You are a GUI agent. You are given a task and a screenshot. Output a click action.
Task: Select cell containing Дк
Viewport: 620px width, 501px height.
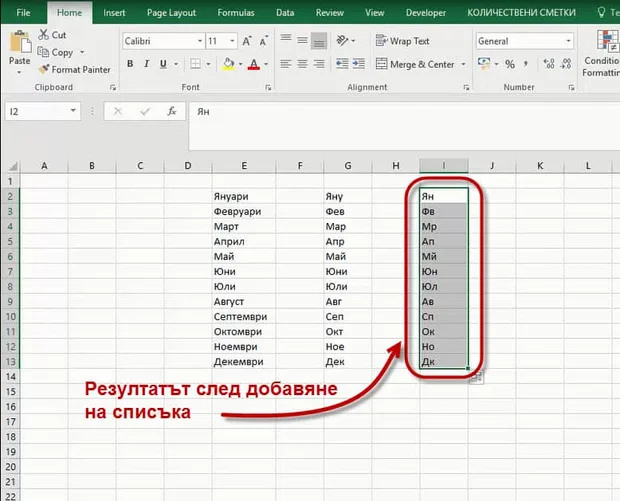pos(444,362)
